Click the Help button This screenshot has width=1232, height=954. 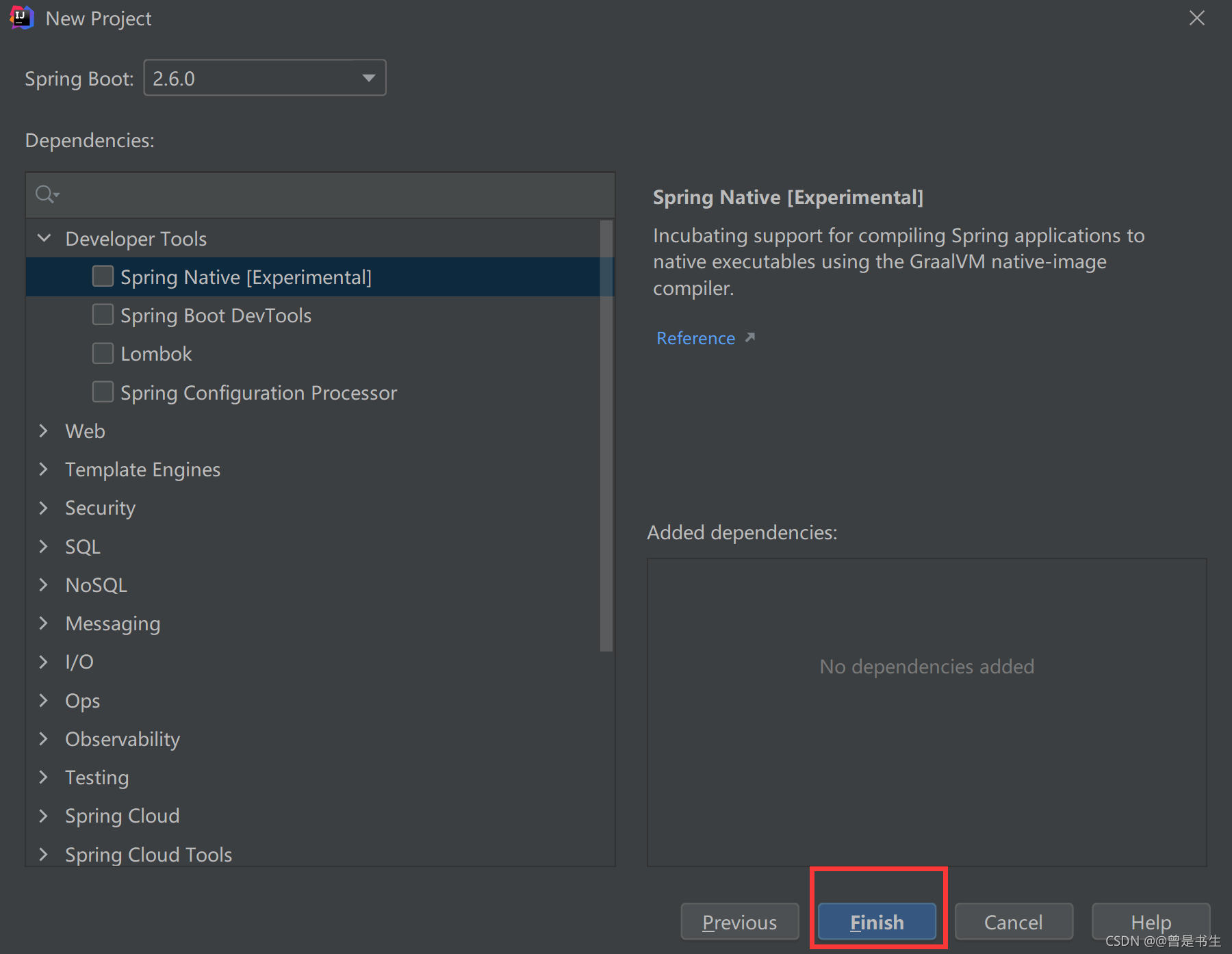coord(1151,922)
